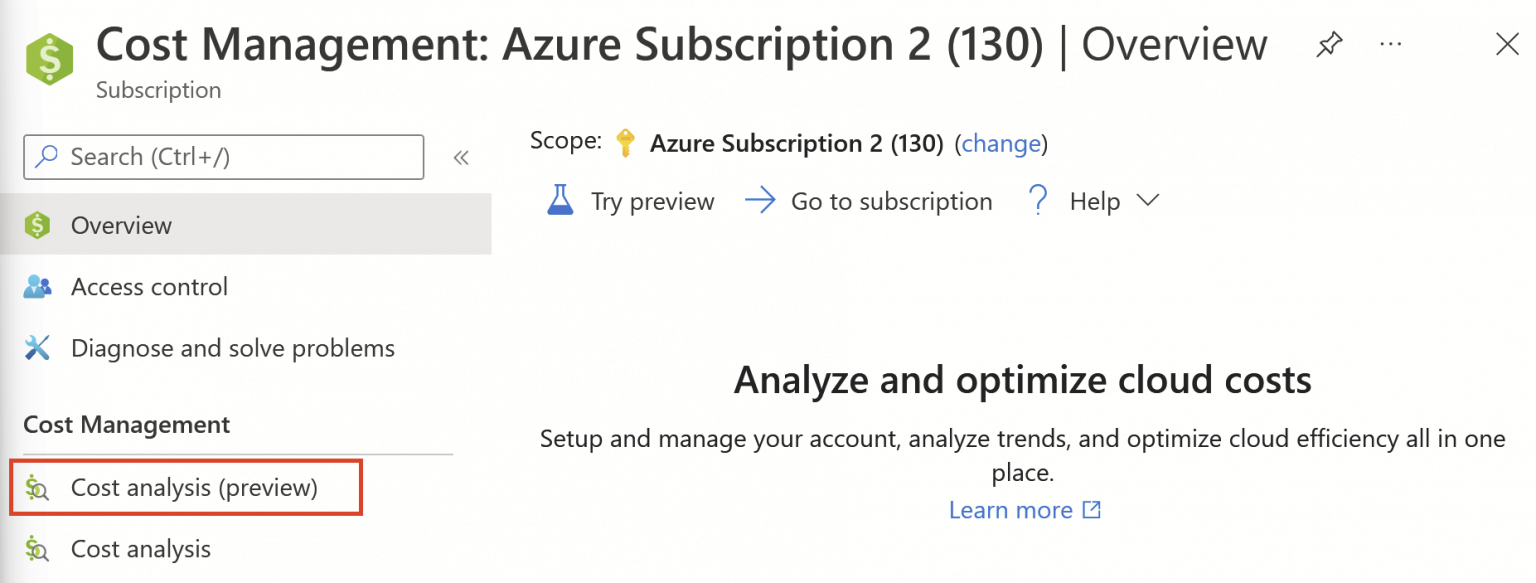Viewport: 1536px width, 583px height.
Task: Click the key icon beside the scope name
Action: click(x=626, y=143)
